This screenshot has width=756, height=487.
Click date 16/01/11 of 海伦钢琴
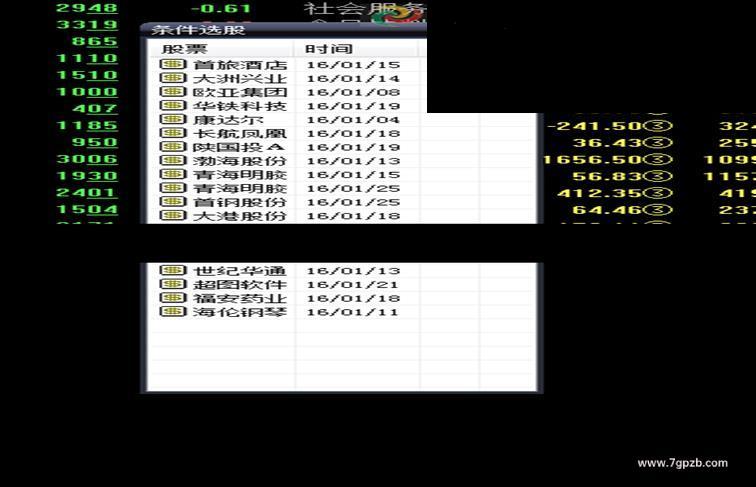pyautogui.click(x=353, y=312)
